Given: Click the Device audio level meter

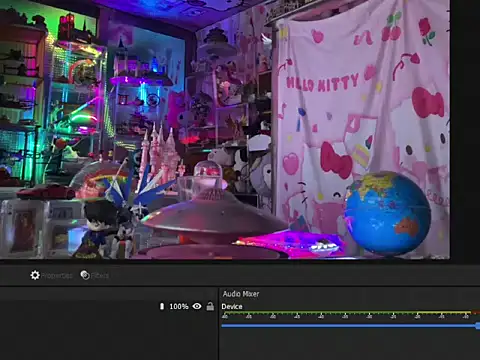Looking at the screenshot, I should click(350, 313).
